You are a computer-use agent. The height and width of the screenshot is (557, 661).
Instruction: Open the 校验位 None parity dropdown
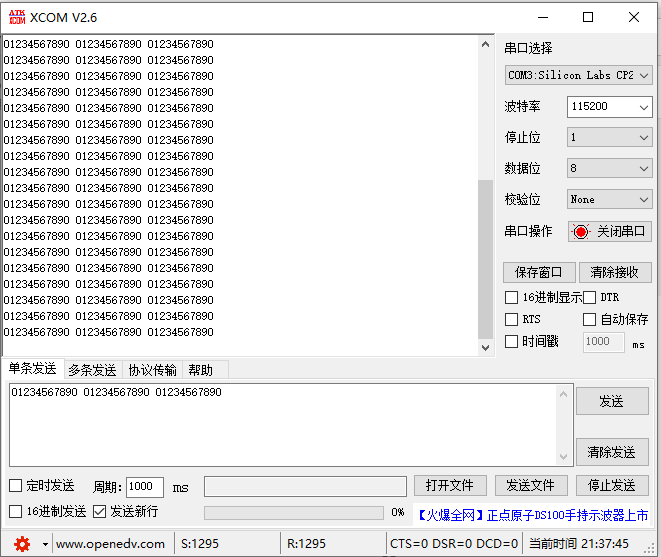click(x=610, y=199)
